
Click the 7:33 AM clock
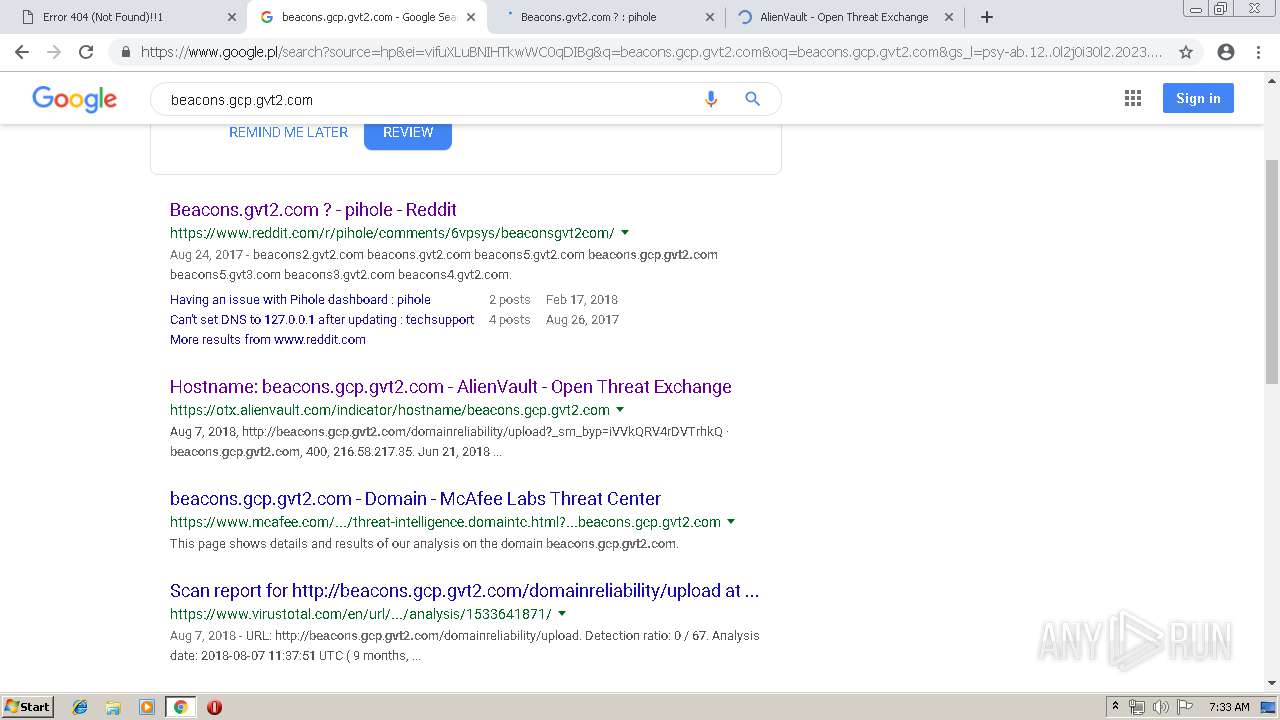pos(1229,707)
